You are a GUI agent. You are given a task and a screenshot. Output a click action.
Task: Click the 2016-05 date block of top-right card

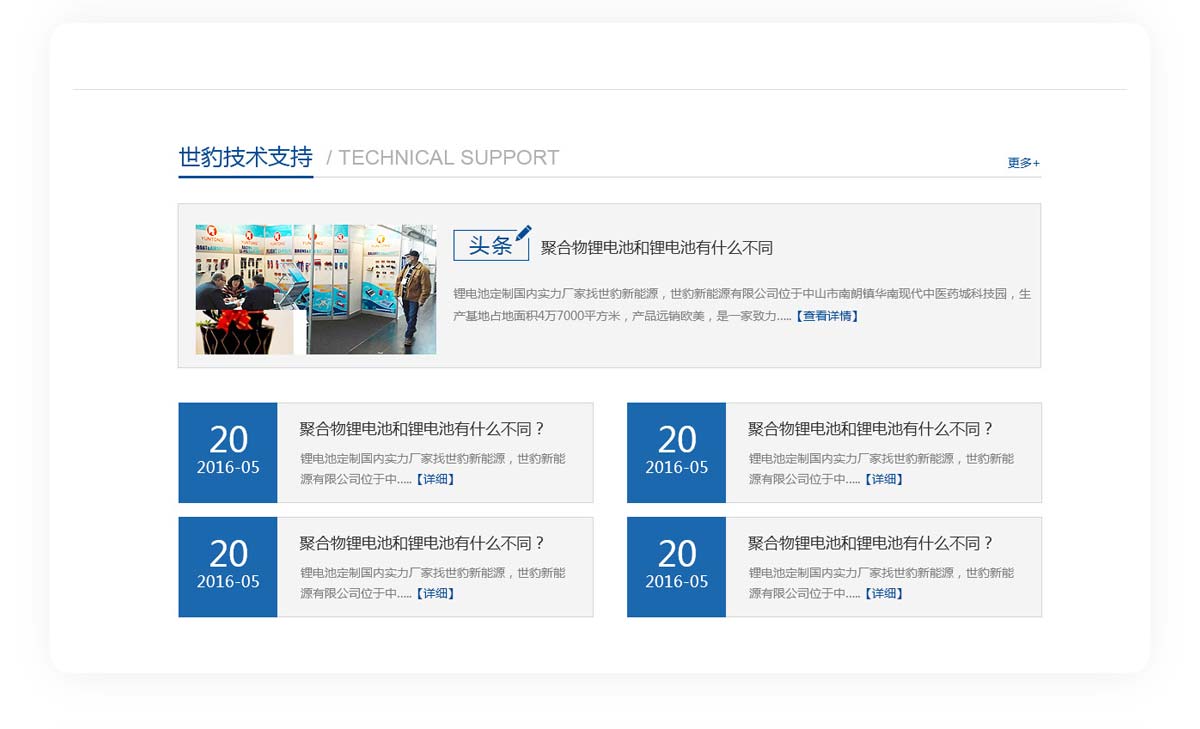pos(676,453)
